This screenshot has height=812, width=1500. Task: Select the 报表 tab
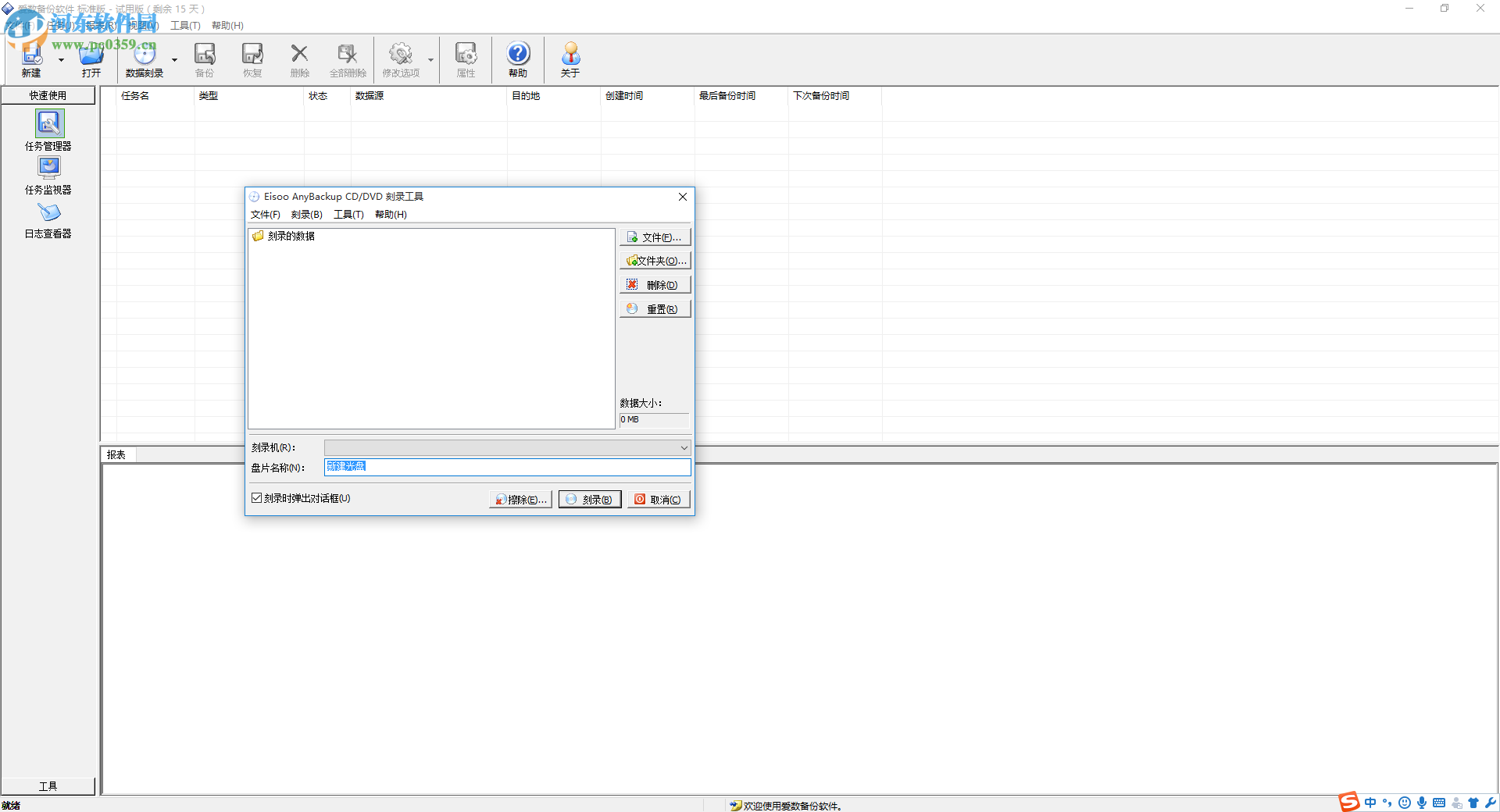(116, 454)
